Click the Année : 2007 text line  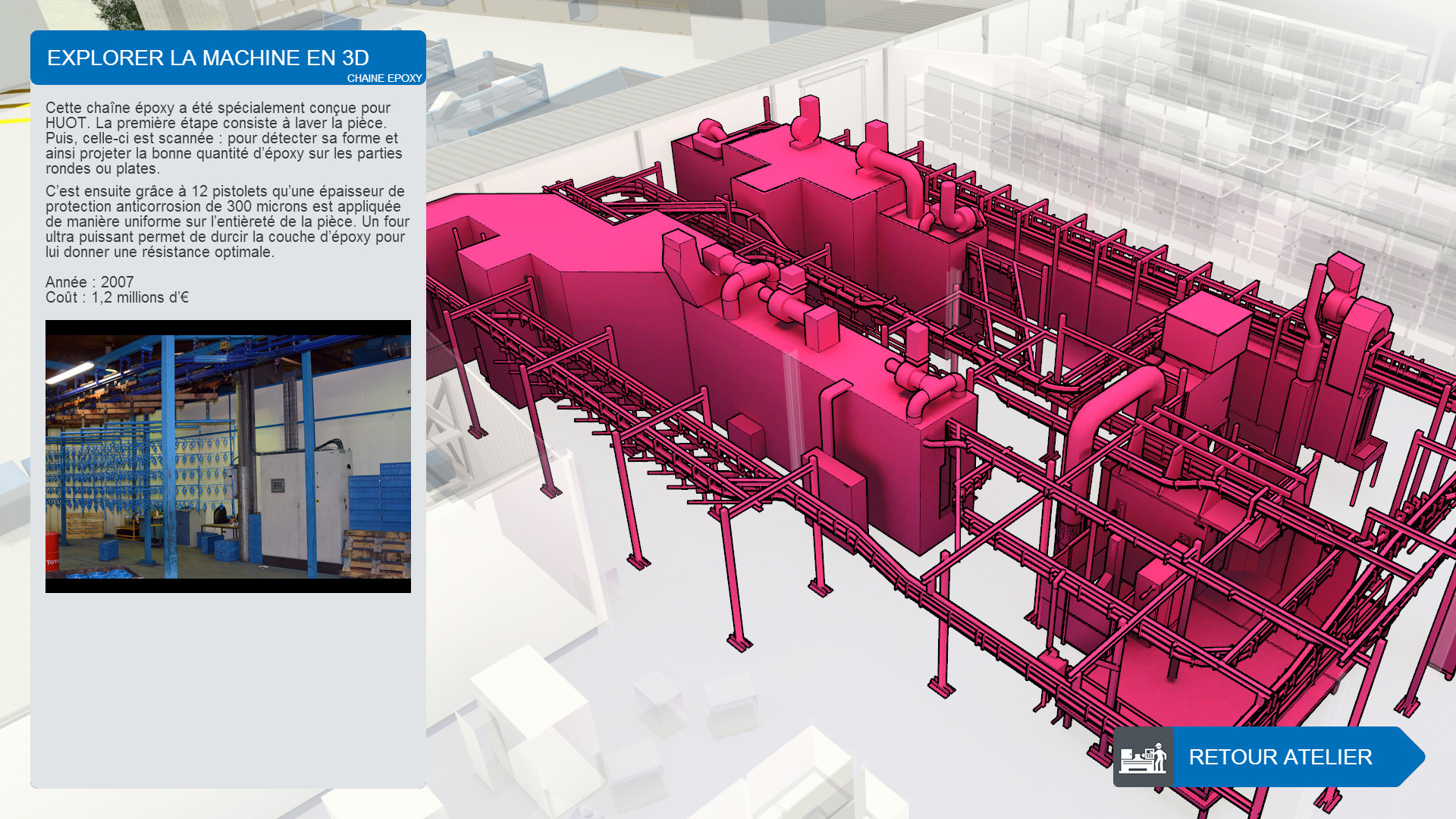click(x=89, y=282)
